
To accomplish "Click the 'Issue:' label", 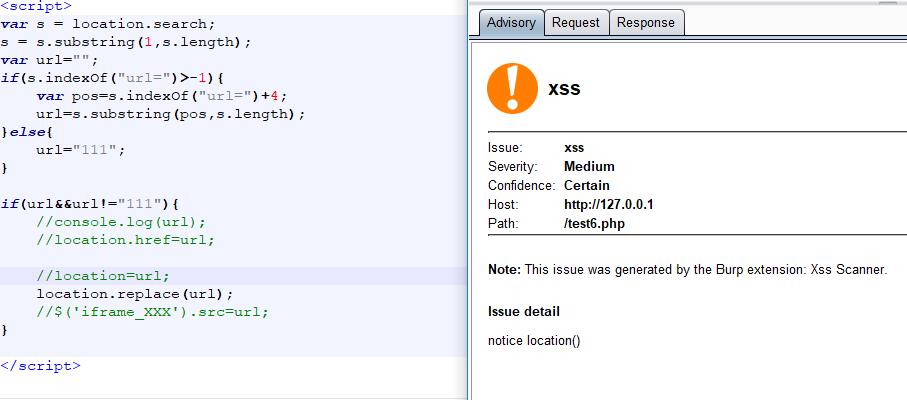I will [505, 148].
